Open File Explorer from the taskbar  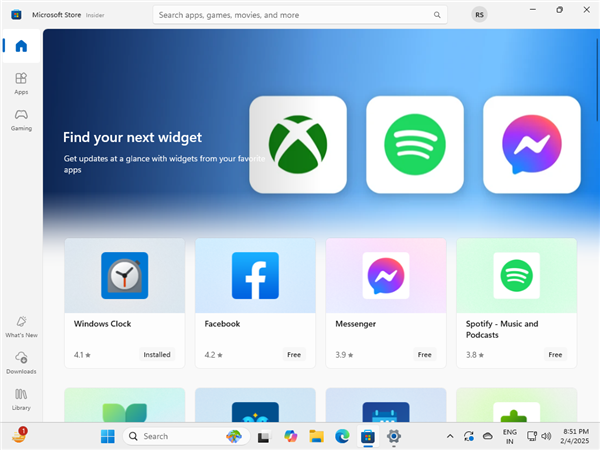pyautogui.click(x=316, y=436)
